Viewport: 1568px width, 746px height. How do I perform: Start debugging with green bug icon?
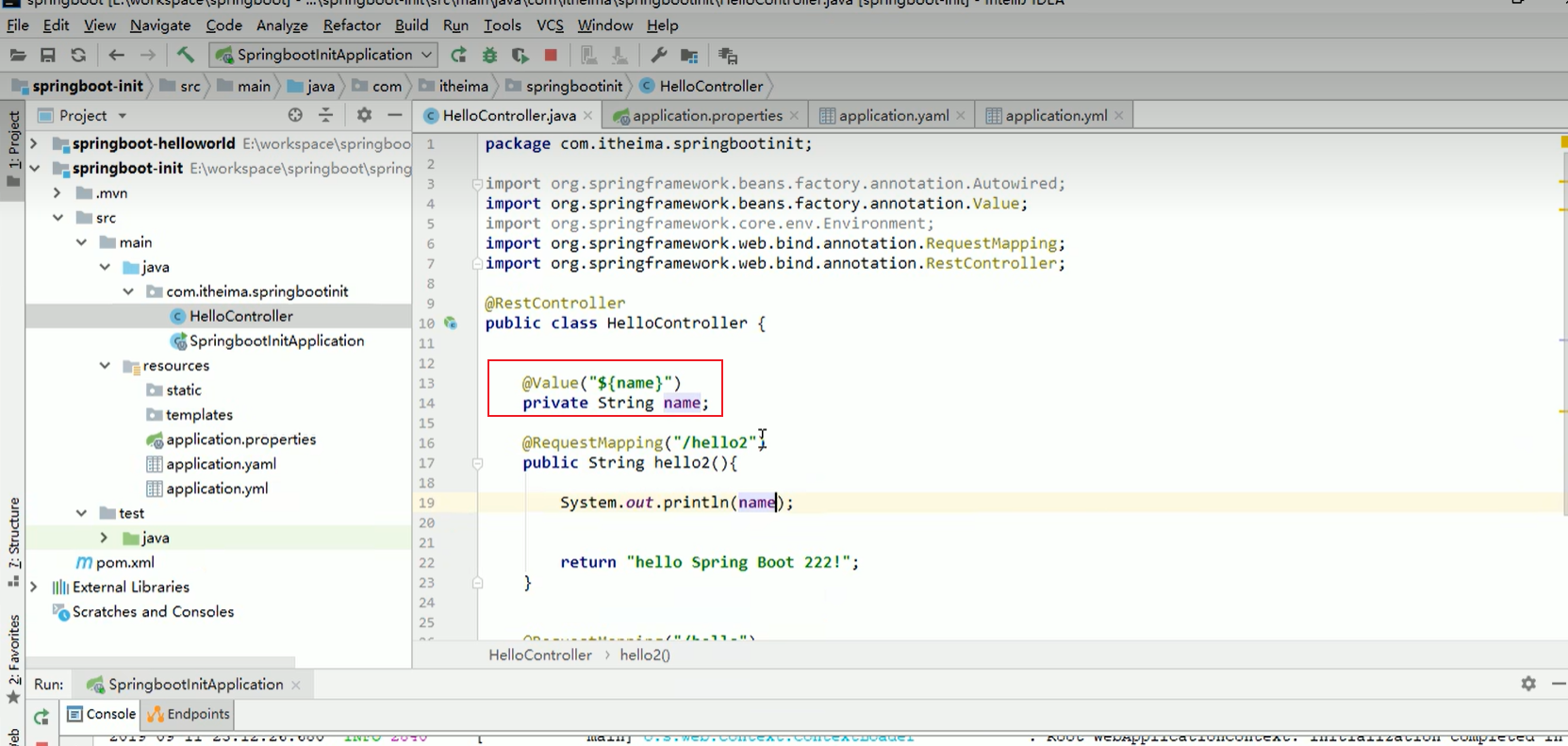tap(489, 56)
